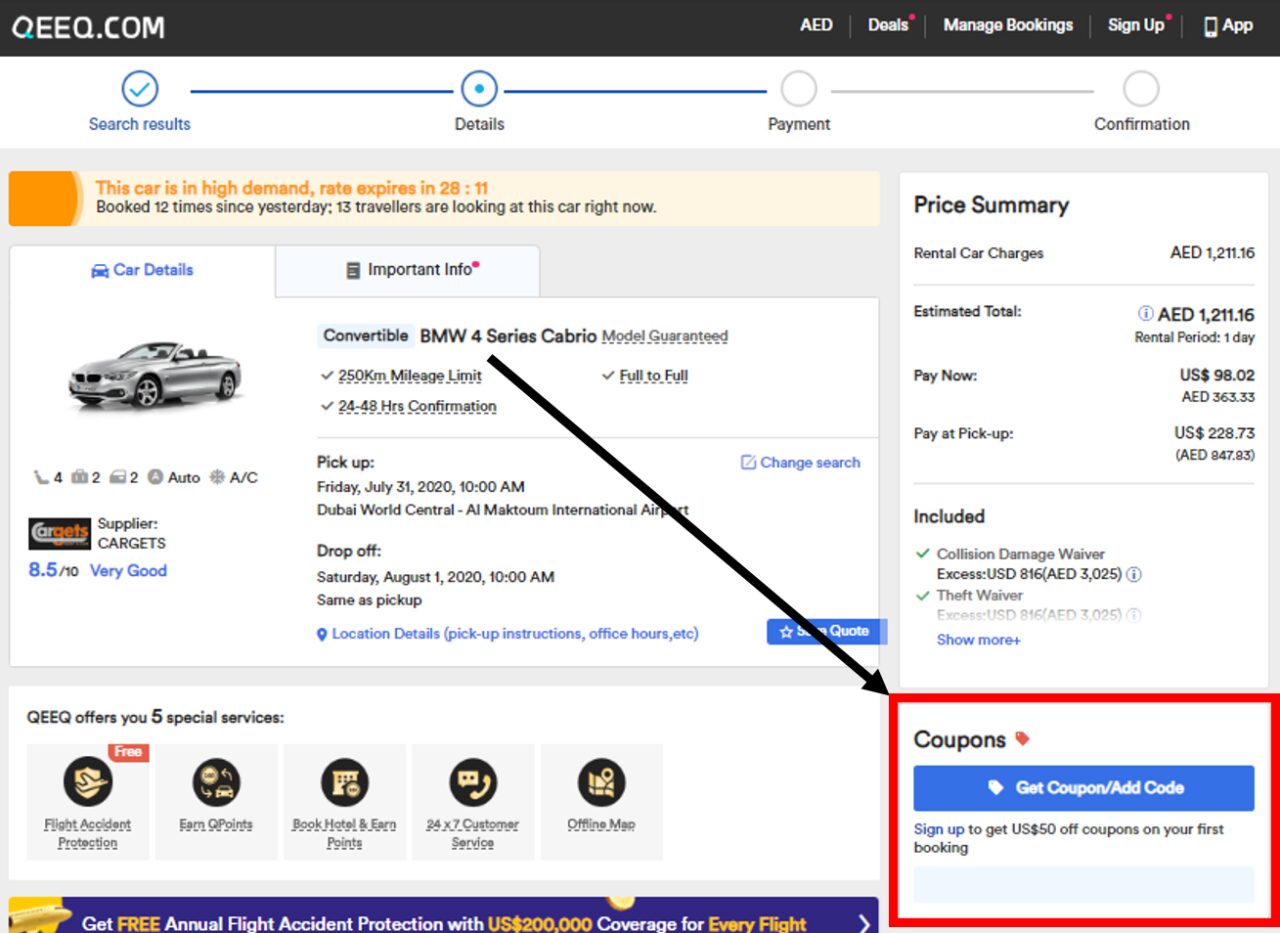Open Location Details pick-up instructions link

tap(515, 634)
